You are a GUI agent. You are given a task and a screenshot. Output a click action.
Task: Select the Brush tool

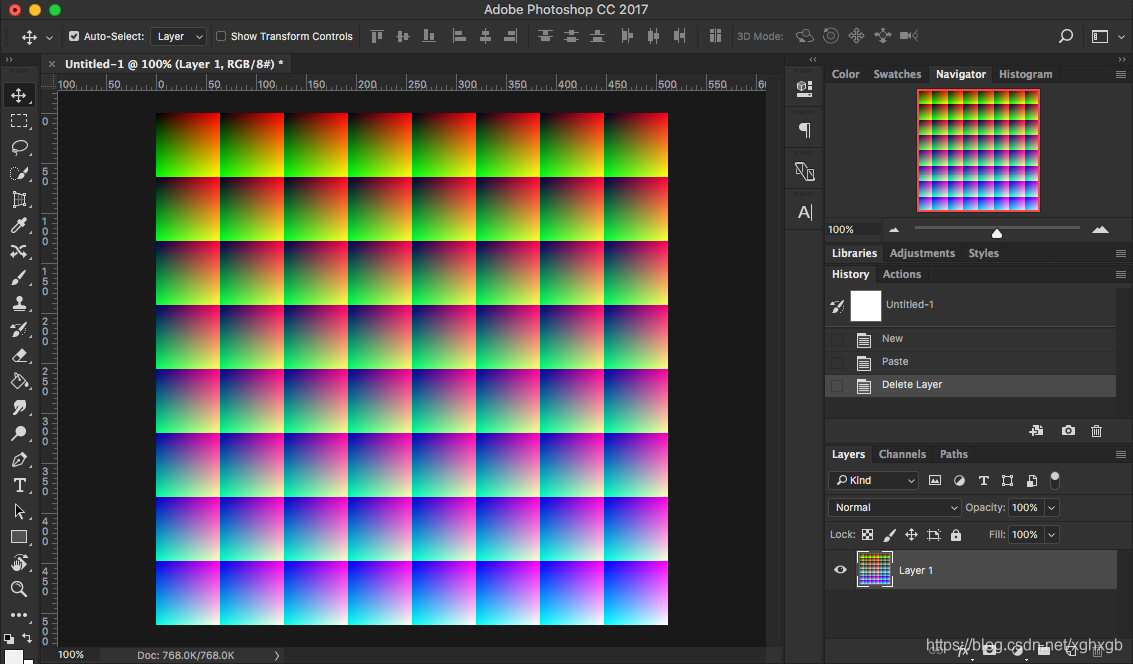click(19, 278)
